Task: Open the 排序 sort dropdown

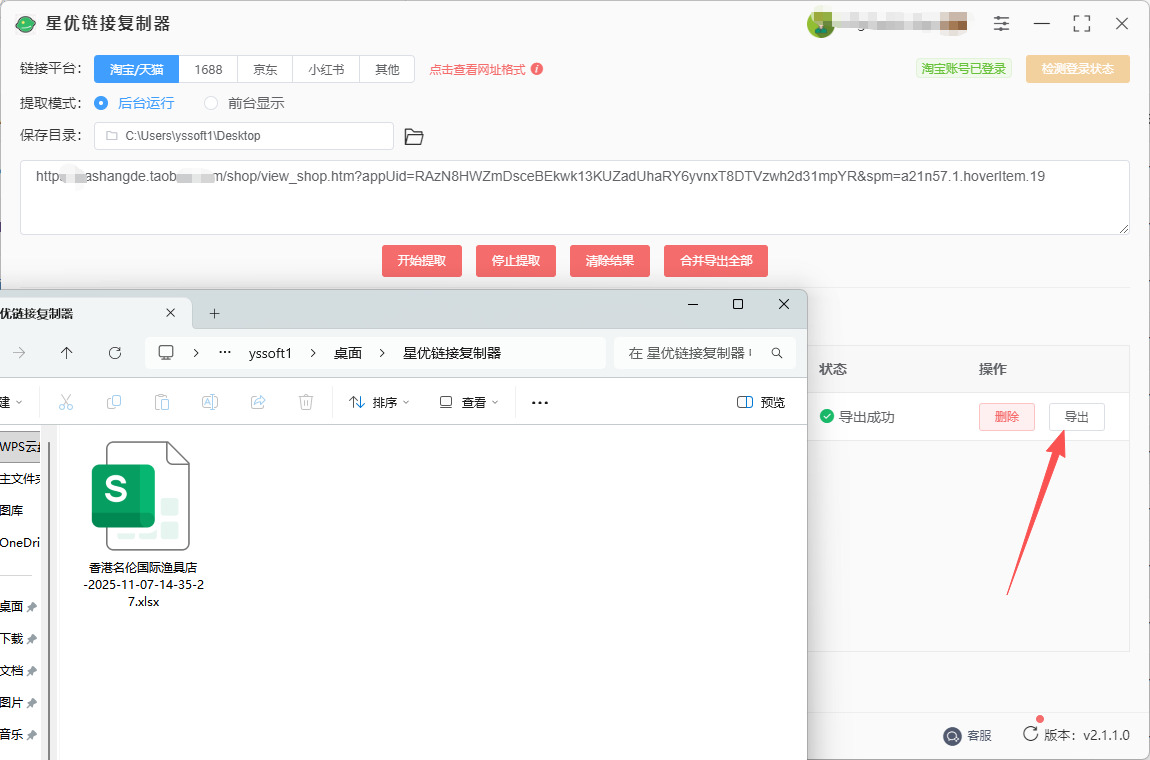Action: tap(378, 402)
